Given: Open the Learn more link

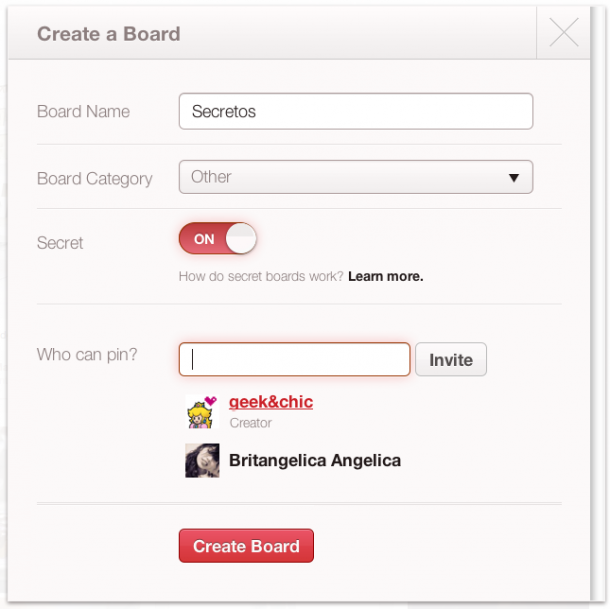Looking at the screenshot, I should (x=385, y=276).
